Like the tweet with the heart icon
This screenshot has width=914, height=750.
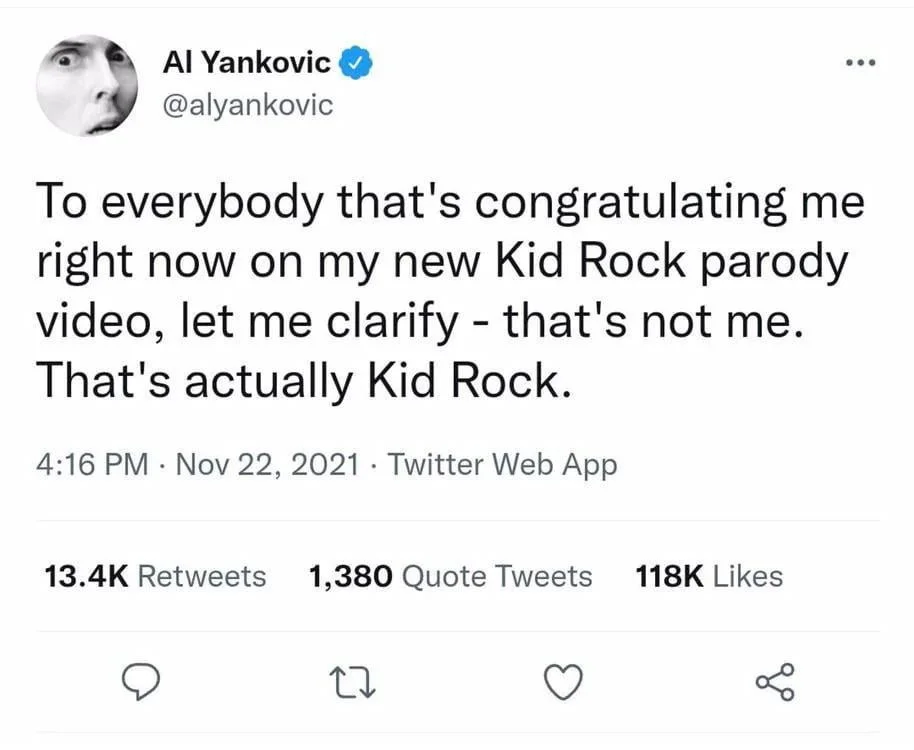(x=563, y=683)
